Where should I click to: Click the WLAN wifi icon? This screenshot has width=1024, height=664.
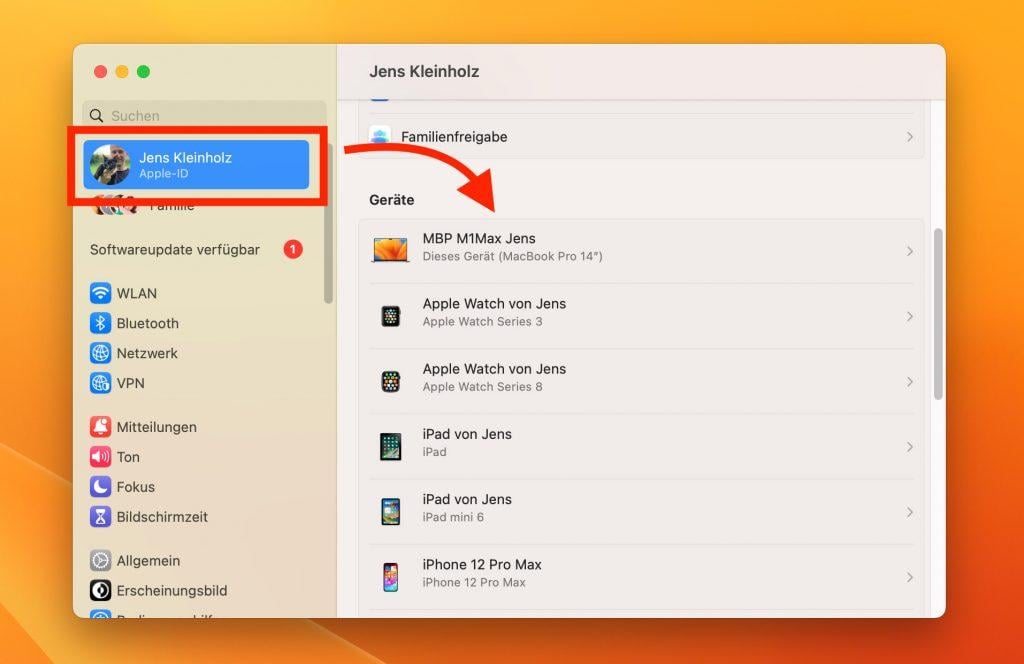[x=100, y=293]
